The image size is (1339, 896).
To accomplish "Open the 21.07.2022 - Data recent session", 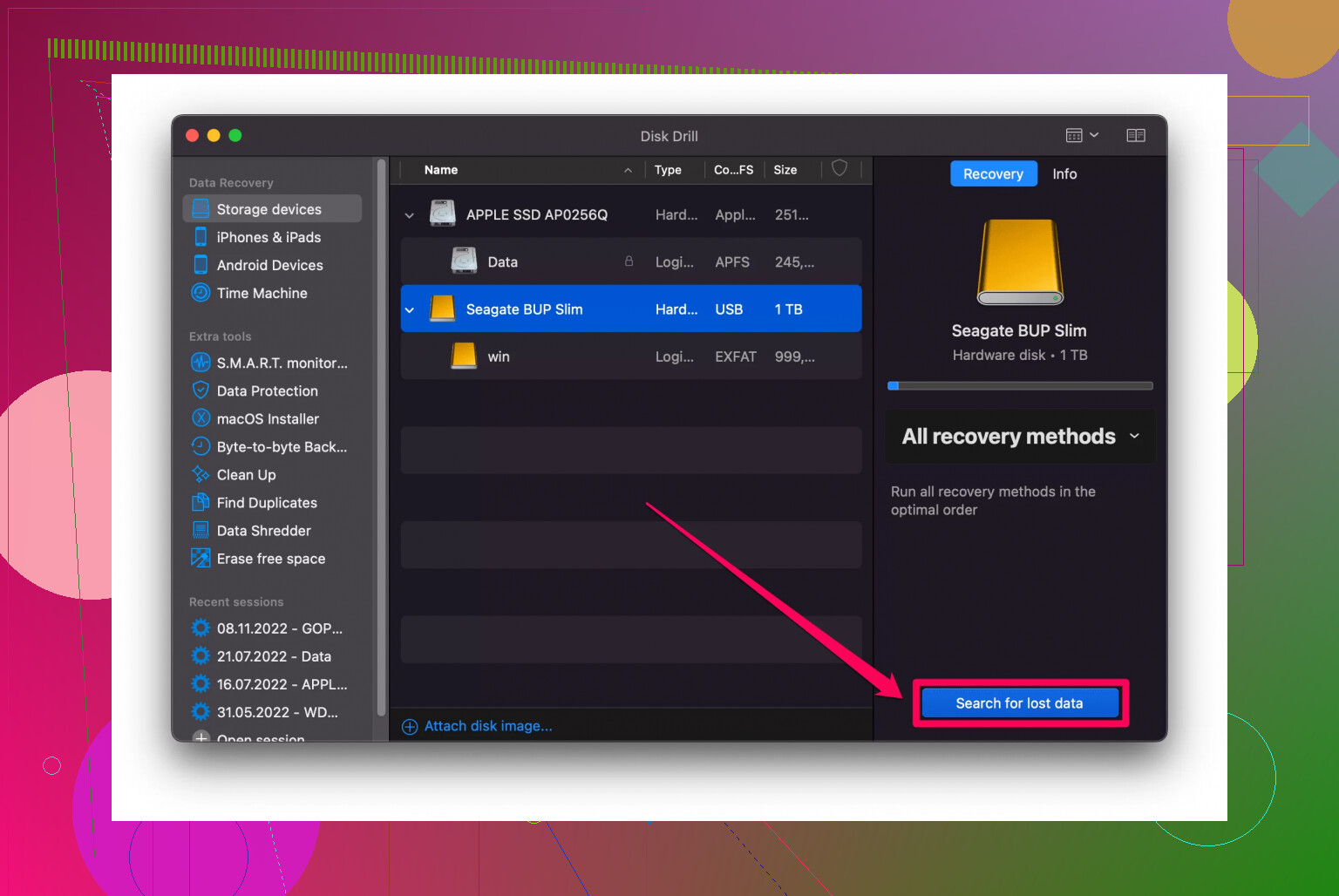I will pos(274,656).
